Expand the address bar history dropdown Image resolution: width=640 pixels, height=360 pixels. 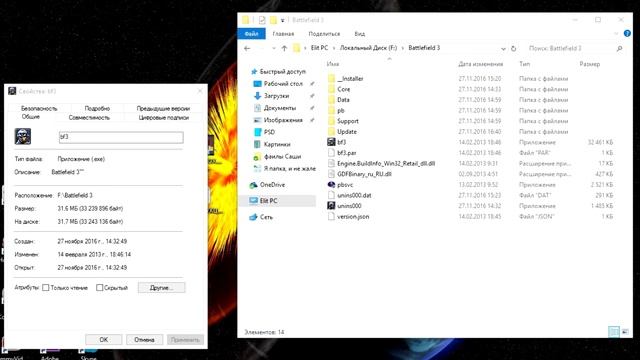(503, 48)
